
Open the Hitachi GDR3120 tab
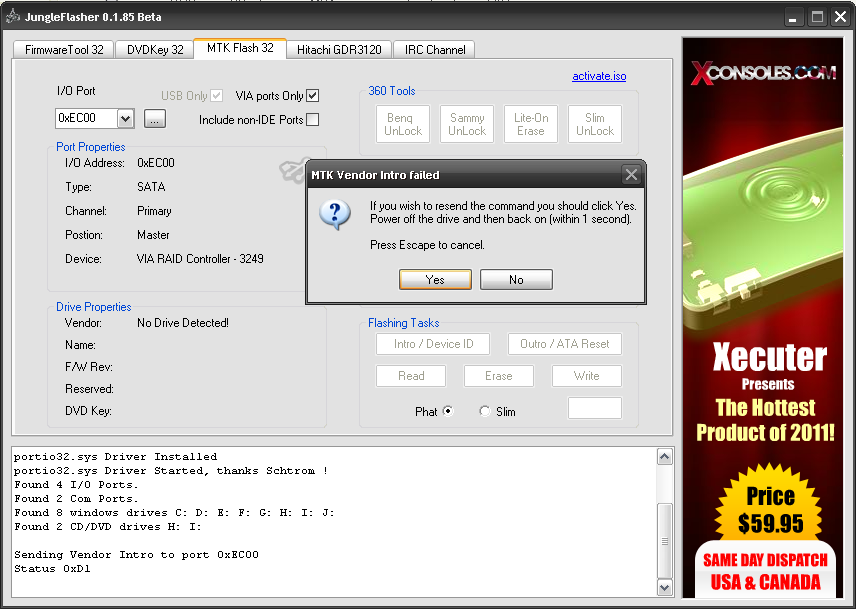(339, 50)
